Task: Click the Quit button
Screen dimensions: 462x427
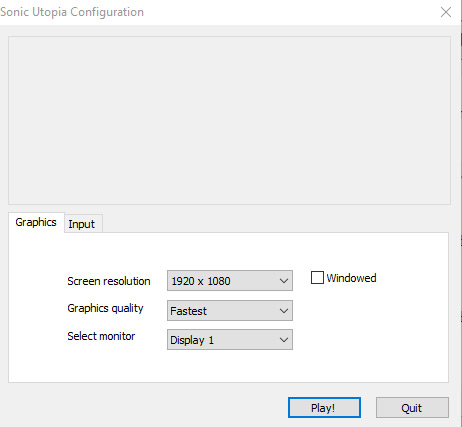Action: coord(412,407)
